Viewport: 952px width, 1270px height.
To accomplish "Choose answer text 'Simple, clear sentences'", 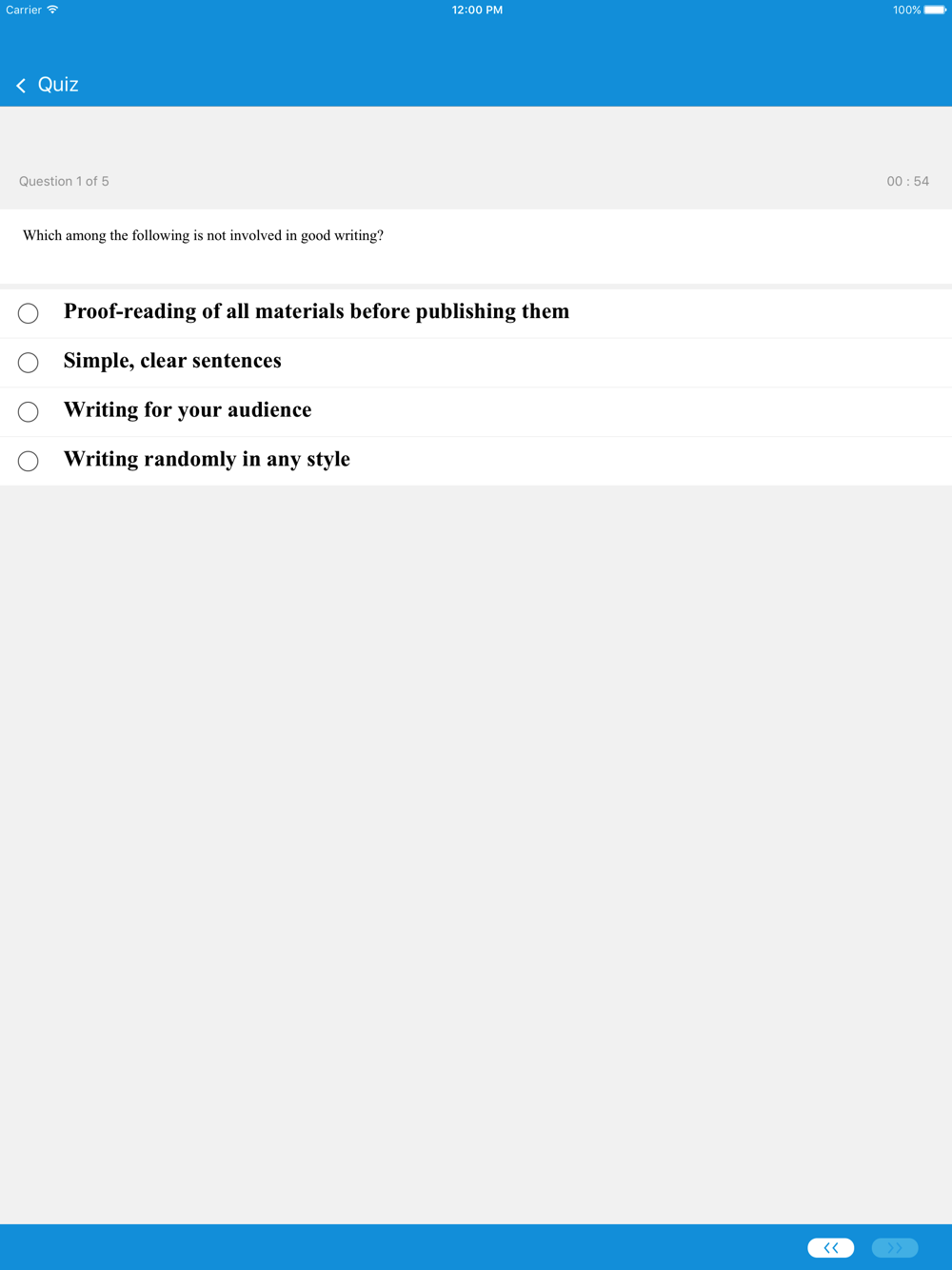I will (172, 361).
